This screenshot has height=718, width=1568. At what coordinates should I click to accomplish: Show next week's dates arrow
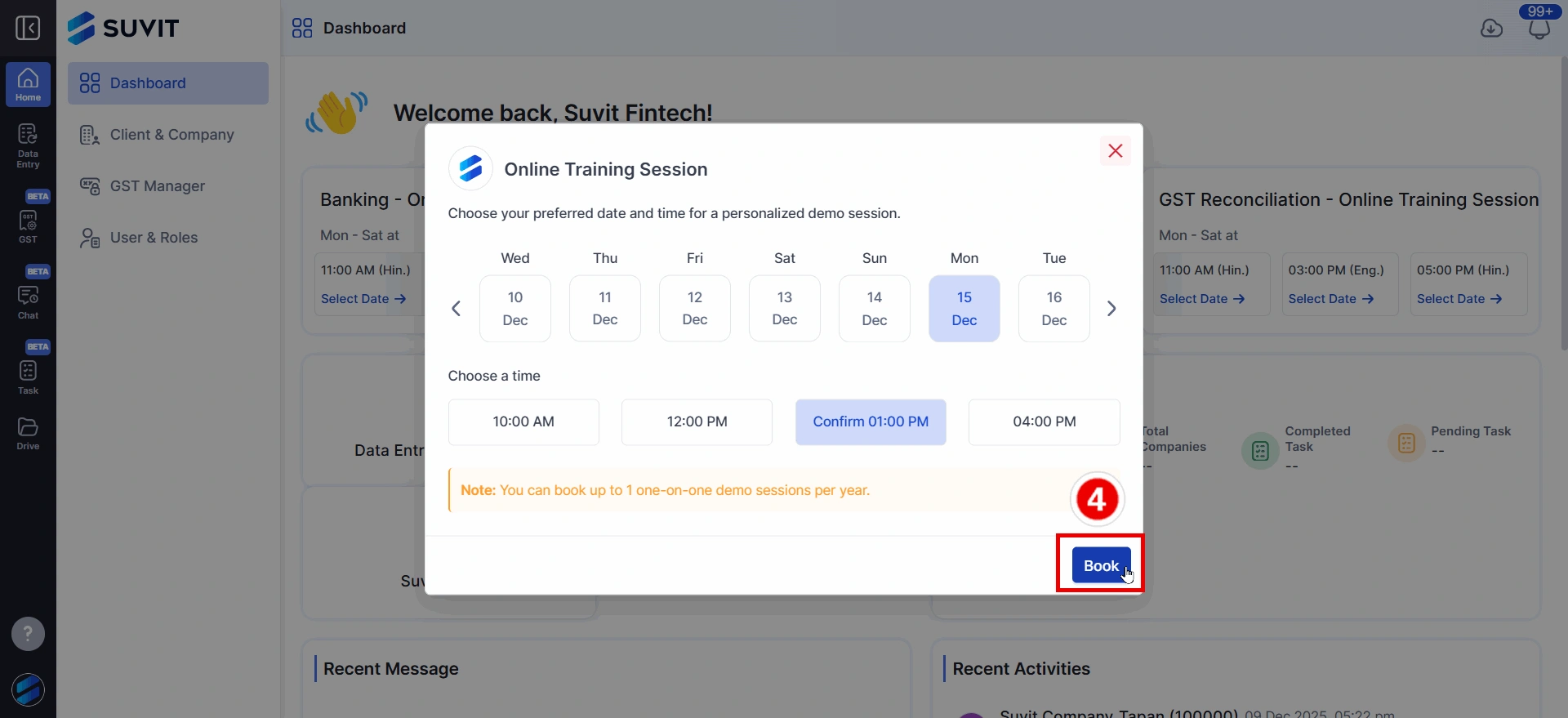1111,309
